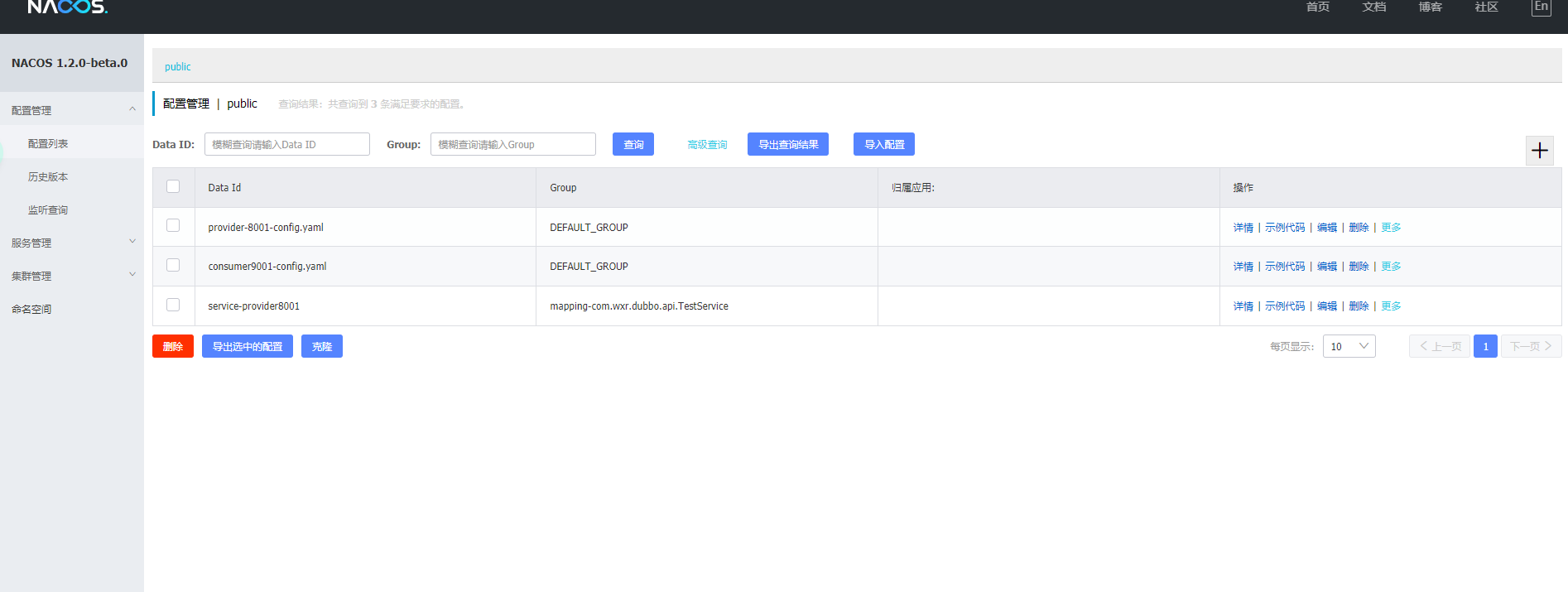View 详情 for consumer9001-config.yaml
The width and height of the screenshot is (1568, 592).
(1243, 266)
